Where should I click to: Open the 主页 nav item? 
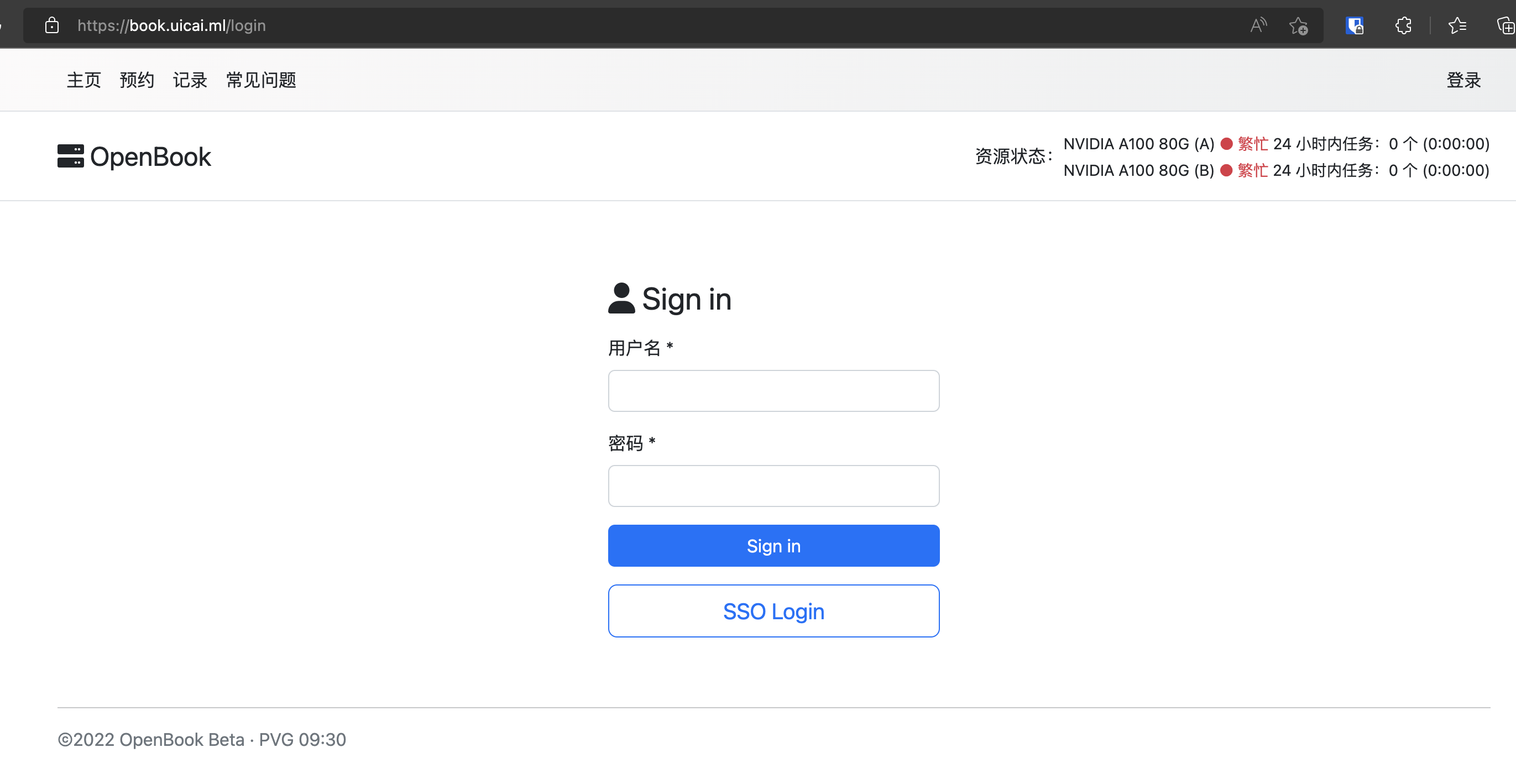(x=83, y=80)
